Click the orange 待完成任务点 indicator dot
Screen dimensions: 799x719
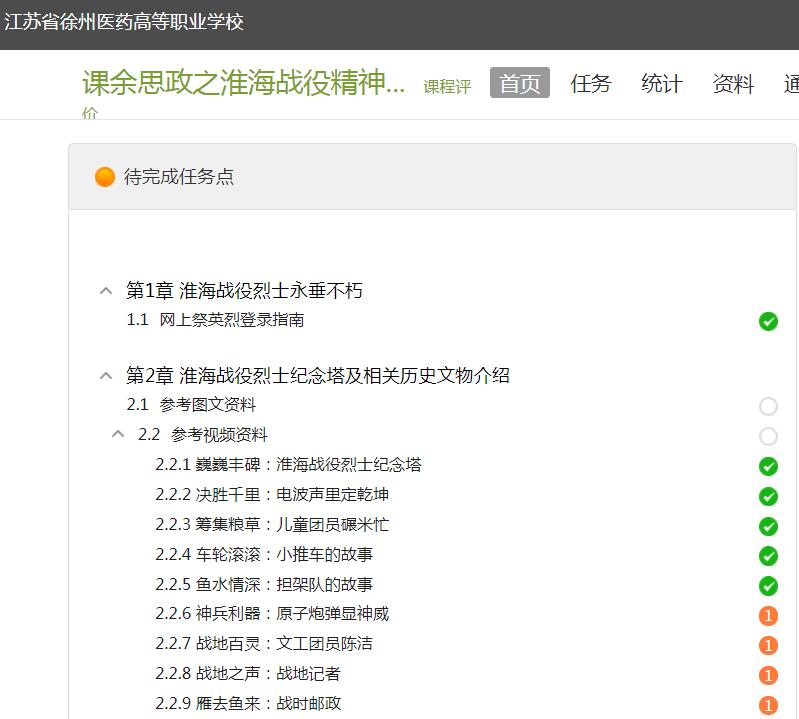click(105, 177)
